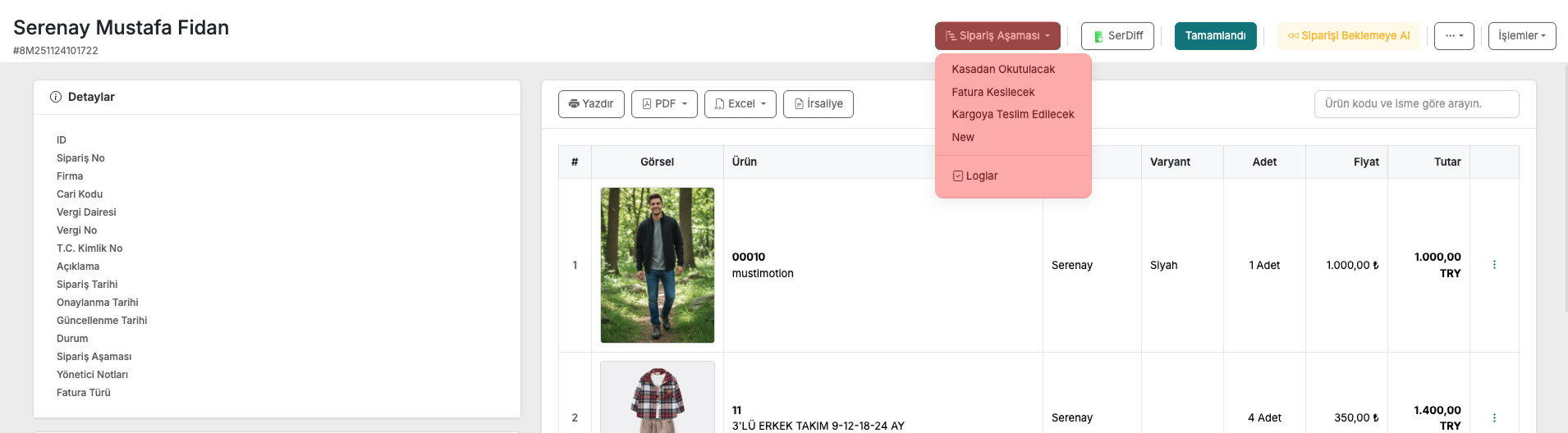The height and width of the screenshot is (433, 1568).
Task: Click the Detaylar info icon
Action: [x=56, y=97]
